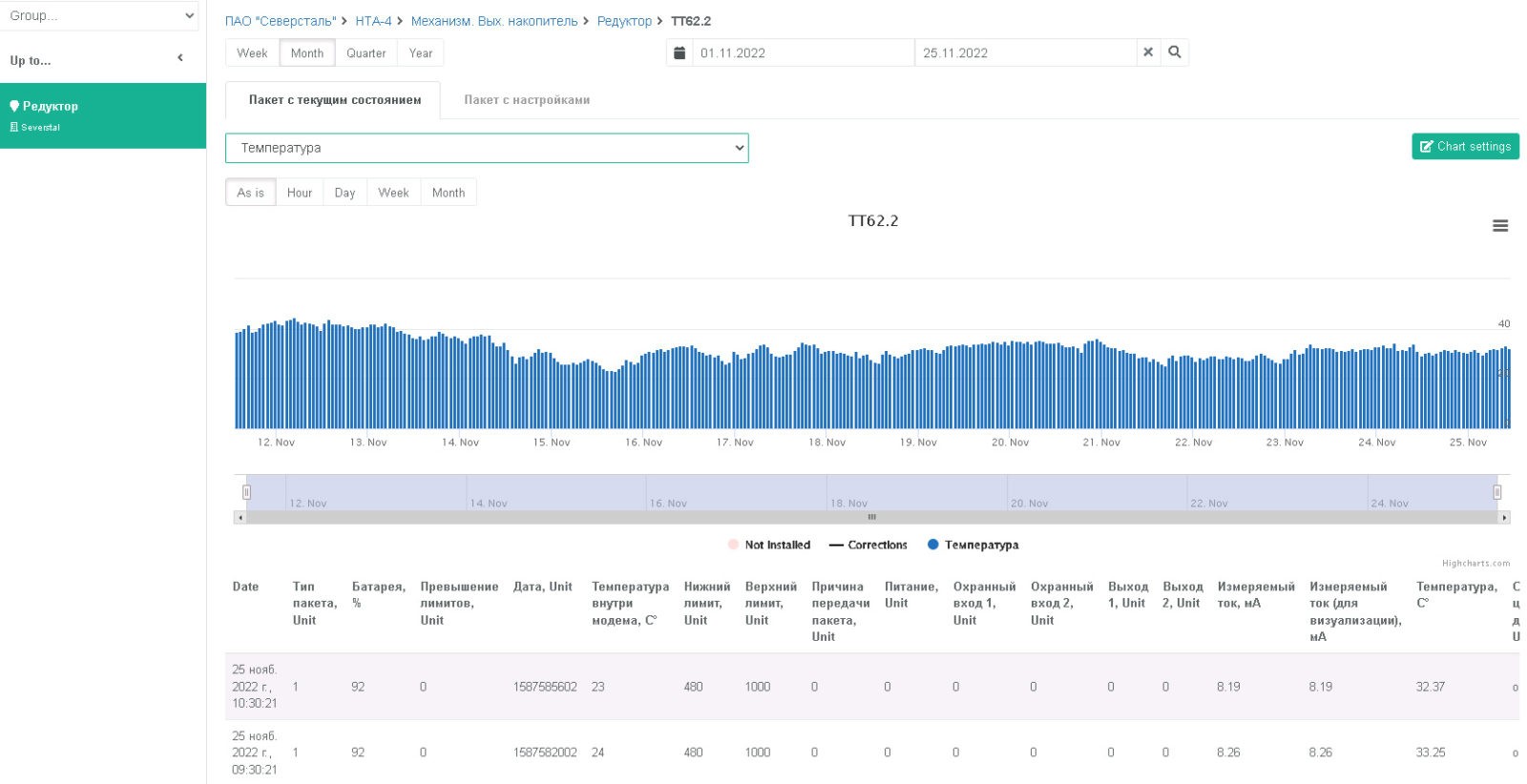The height and width of the screenshot is (784, 1527).
Task: Open Chart settings
Action: tap(1465, 146)
